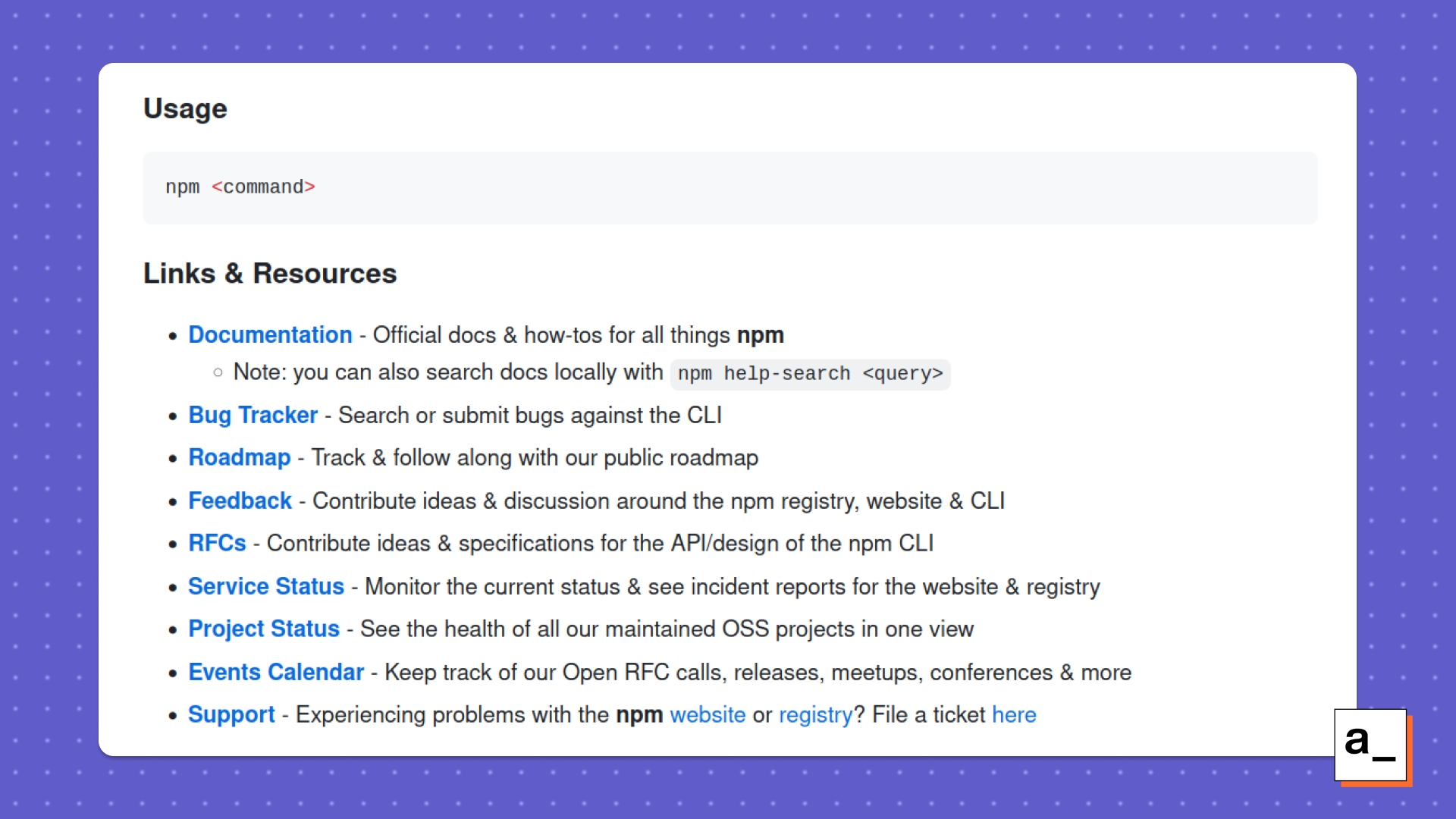Open the Events Calendar link

click(276, 672)
